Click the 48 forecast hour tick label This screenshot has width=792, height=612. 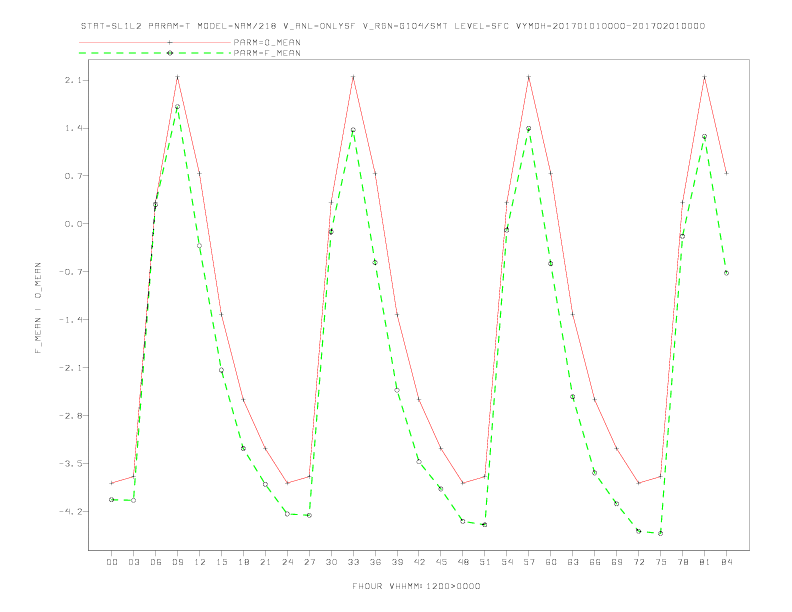(463, 562)
